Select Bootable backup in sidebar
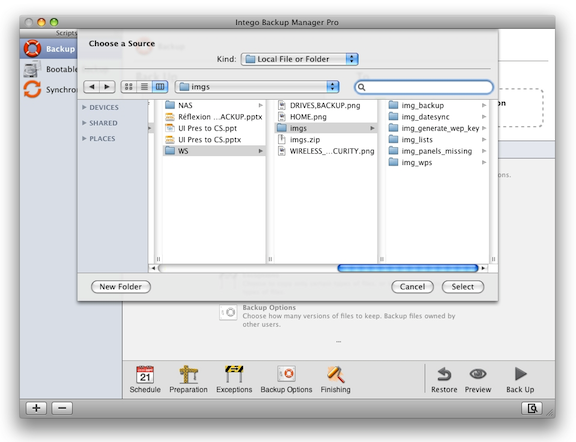Image resolution: width=576 pixels, height=442 pixels. click(x=48, y=69)
